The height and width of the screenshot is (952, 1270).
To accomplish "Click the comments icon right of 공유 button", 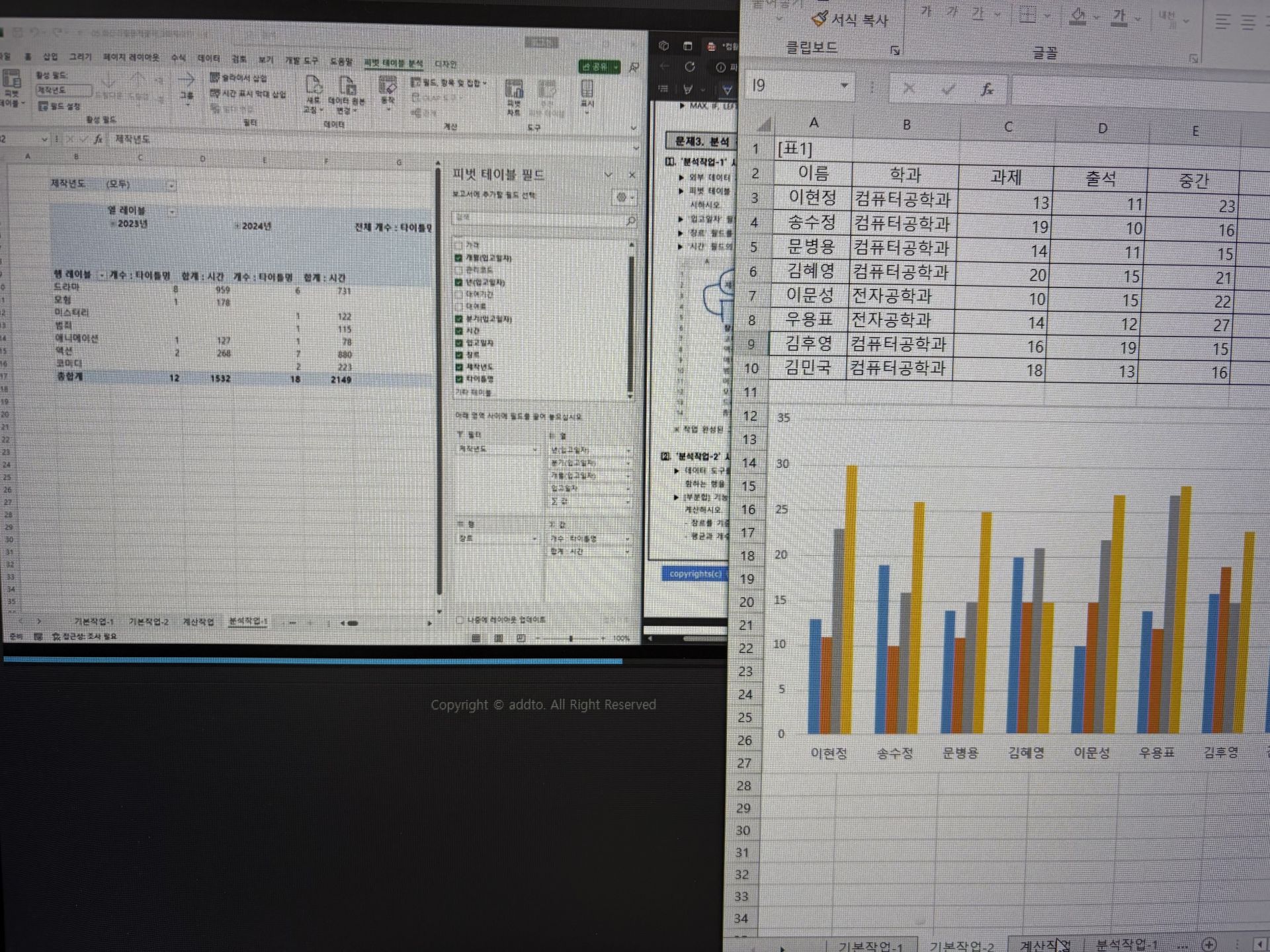I will coord(634,67).
